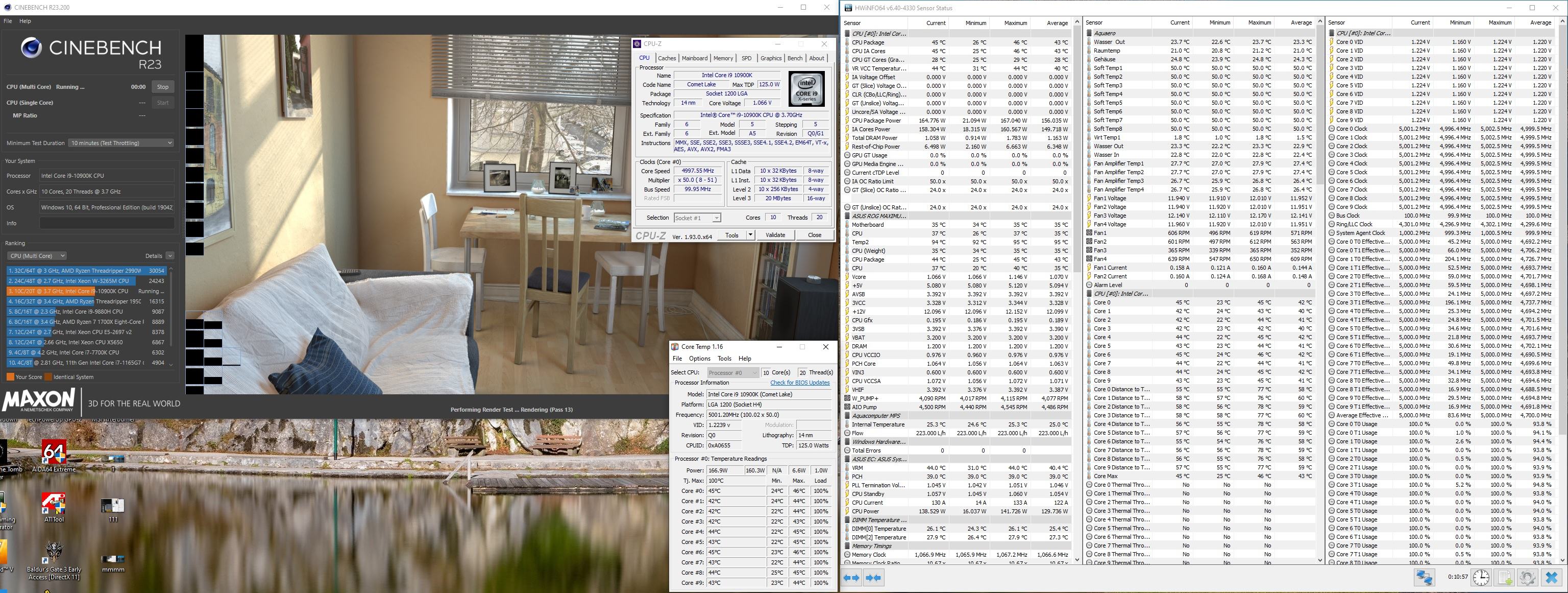Click icon next to ASUS ROG MAXIMU header
The height and width of the screenshot is (593, 1568).
click(x=847, y=216)
